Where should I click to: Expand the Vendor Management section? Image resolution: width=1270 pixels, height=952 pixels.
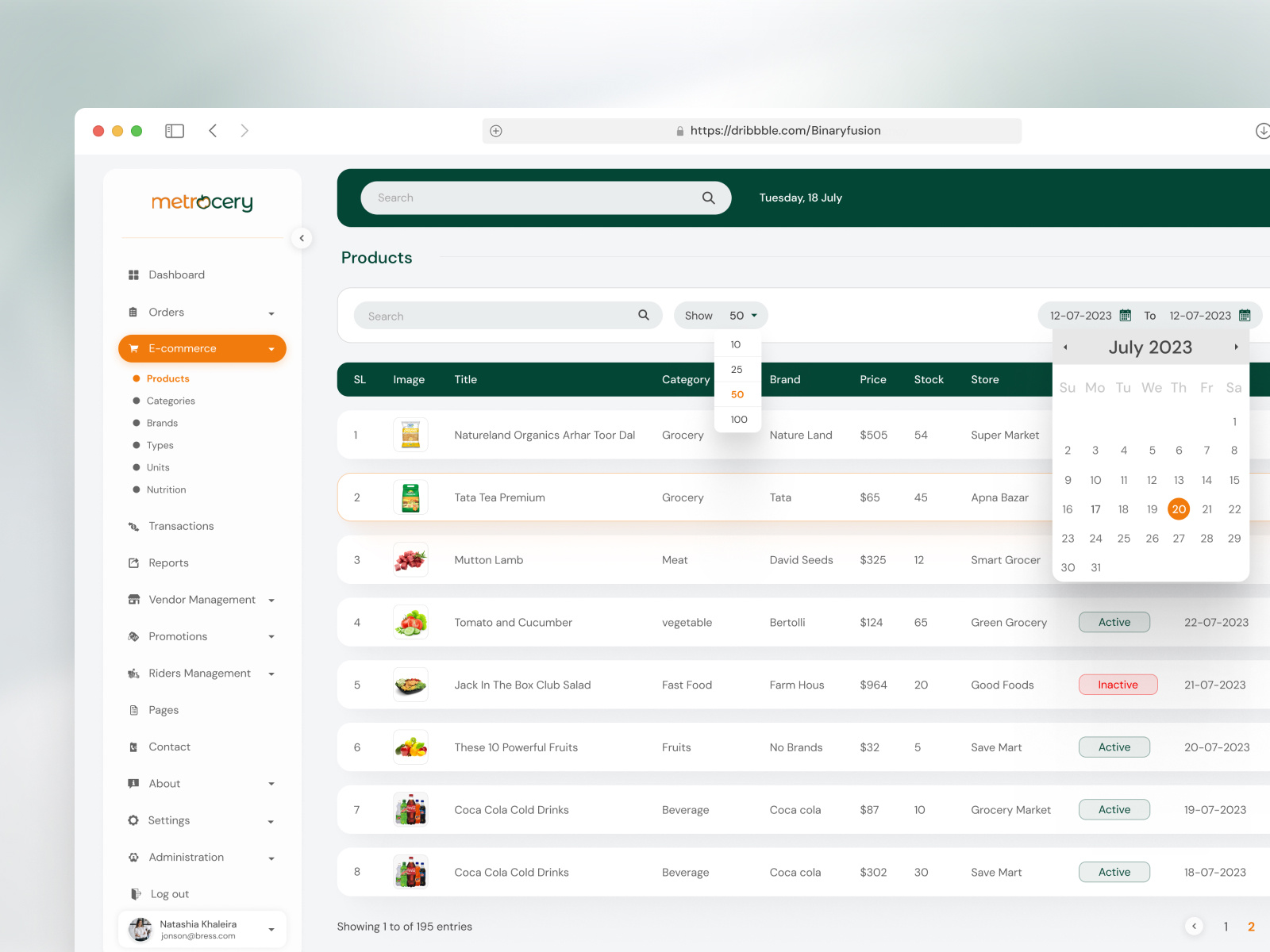click(x=272, y=600)
